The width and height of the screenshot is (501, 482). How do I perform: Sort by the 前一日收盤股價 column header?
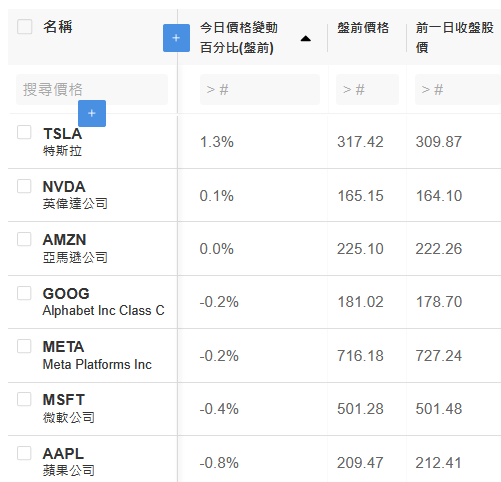(454, 37)
